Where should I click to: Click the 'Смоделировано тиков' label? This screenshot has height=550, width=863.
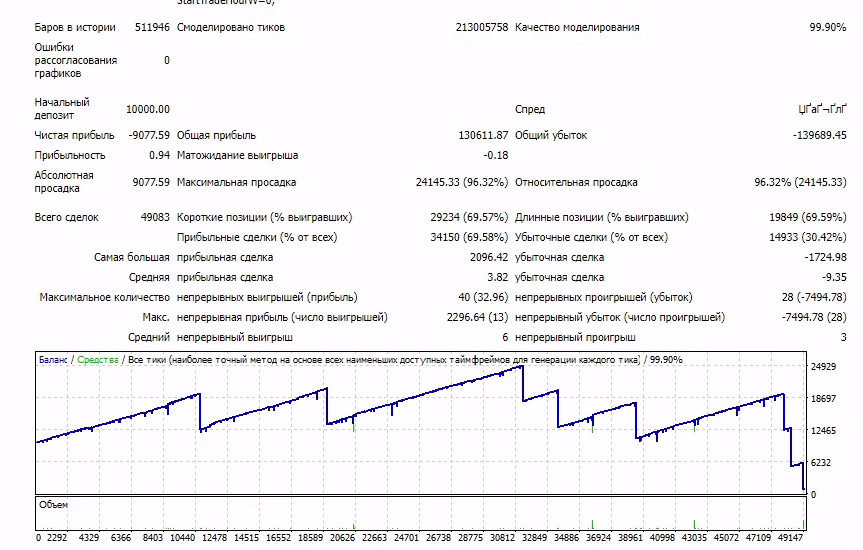point(231,27)
